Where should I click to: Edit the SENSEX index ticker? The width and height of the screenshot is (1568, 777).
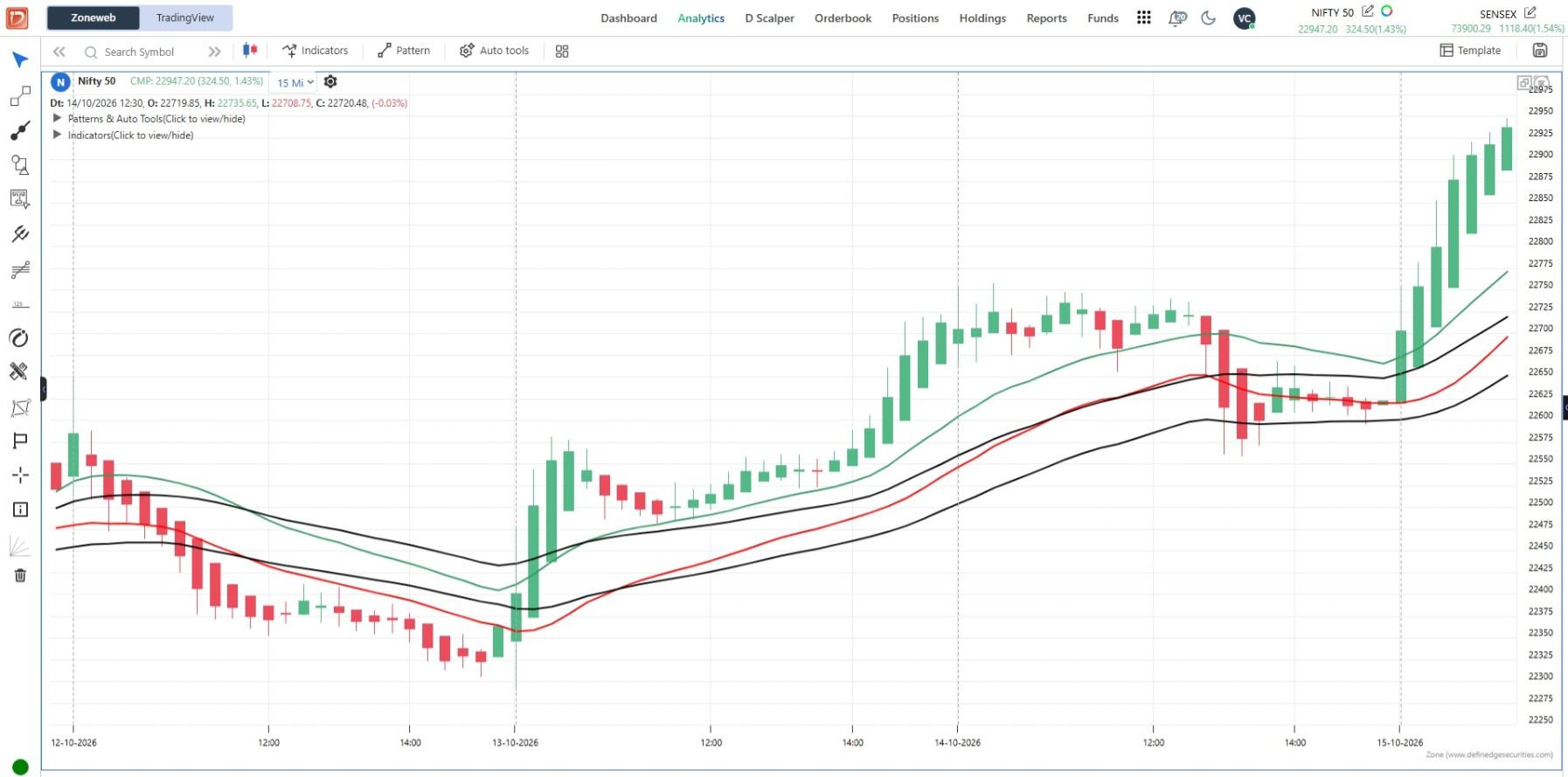[1530, 12]
